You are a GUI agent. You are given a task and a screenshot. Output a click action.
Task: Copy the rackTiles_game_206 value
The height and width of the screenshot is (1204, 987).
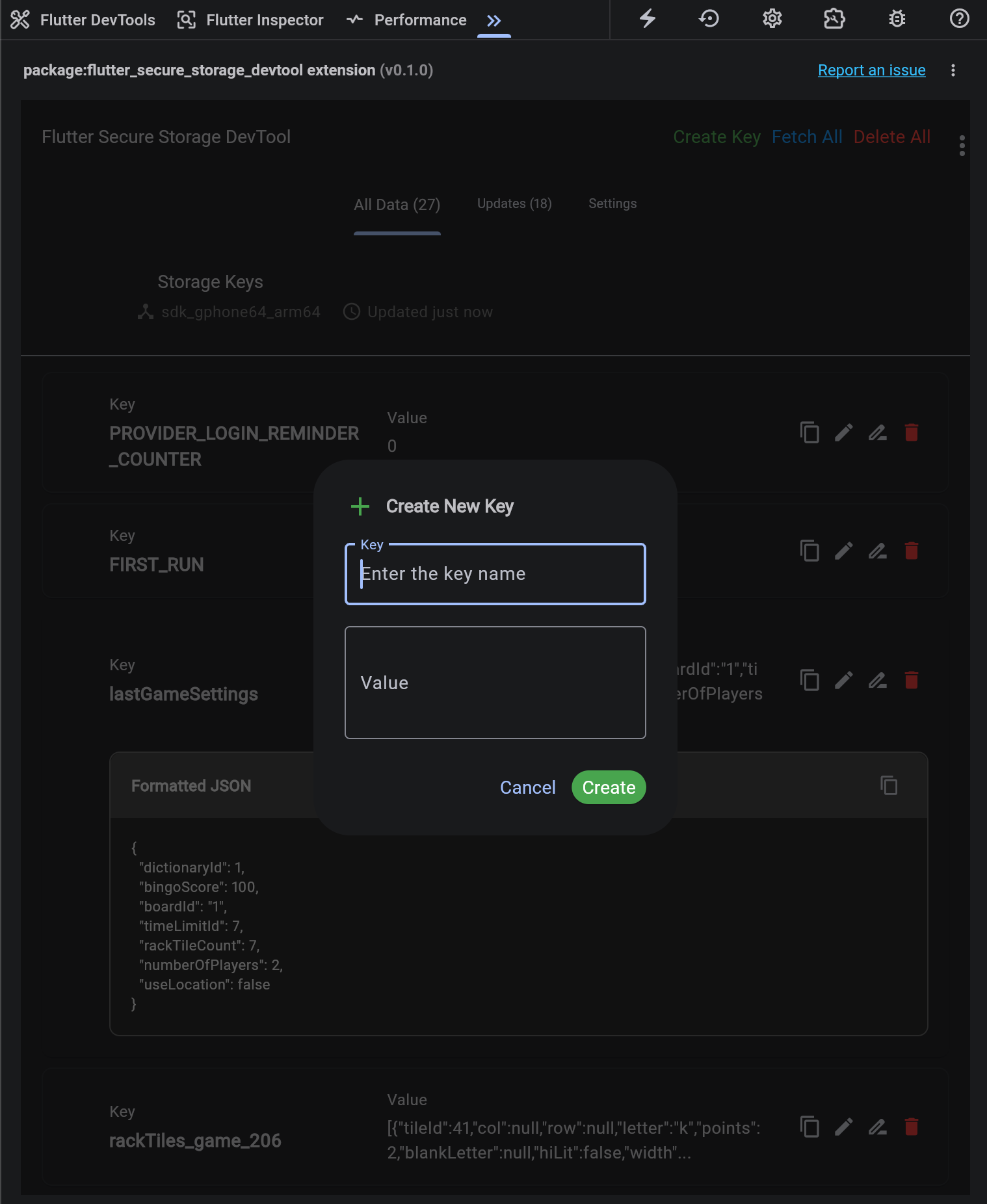pos(809,1127)
